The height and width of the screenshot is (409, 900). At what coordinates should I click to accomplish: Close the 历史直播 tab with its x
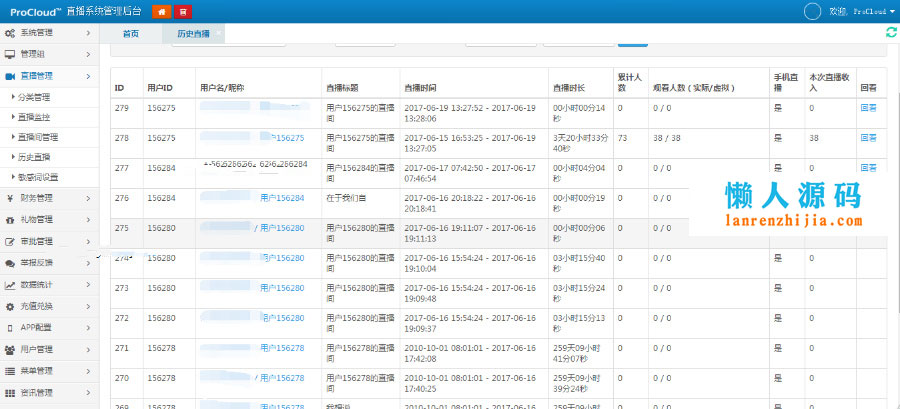[218, 33]
